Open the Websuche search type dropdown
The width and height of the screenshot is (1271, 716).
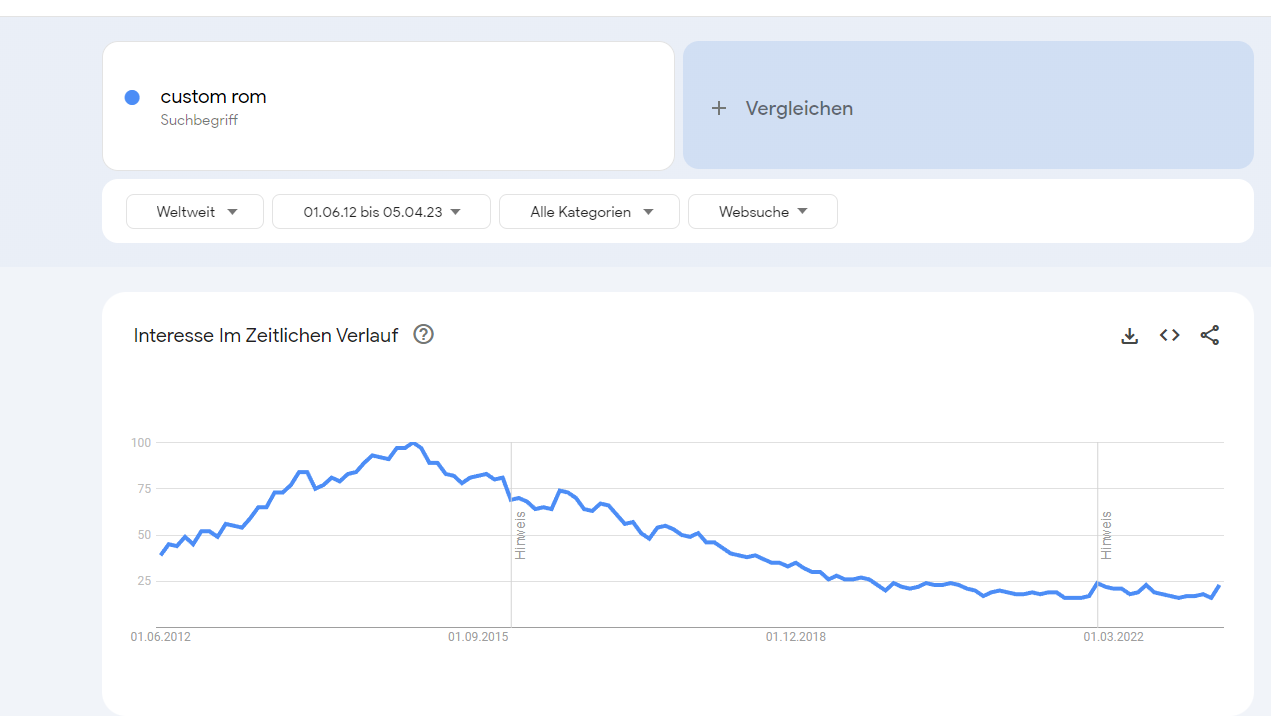click(x=762, y=212)
